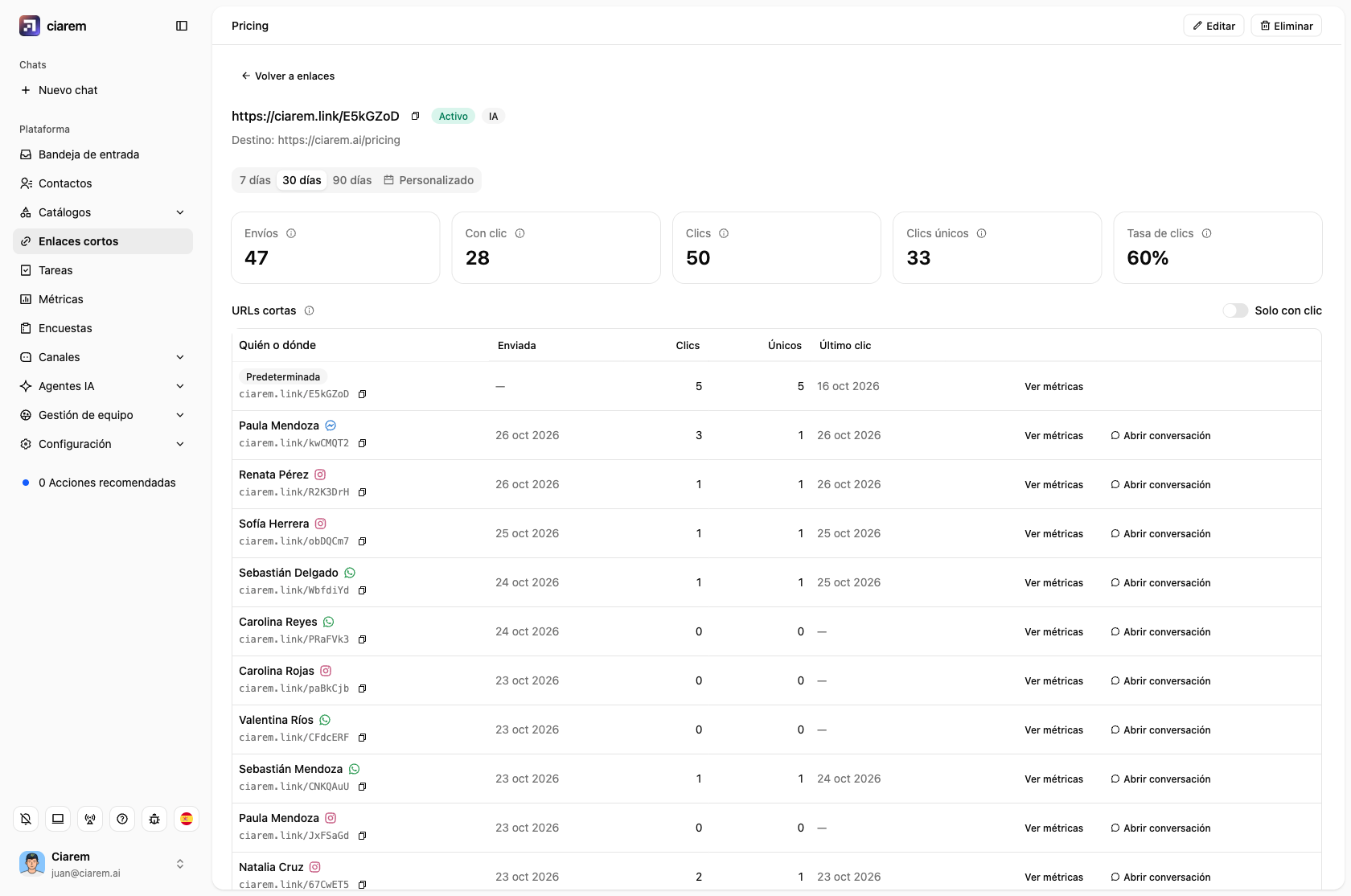The width and height of the screenshot is (1351, 896).
Task: Expand the Catálogos menu
Action: point(103,212)
